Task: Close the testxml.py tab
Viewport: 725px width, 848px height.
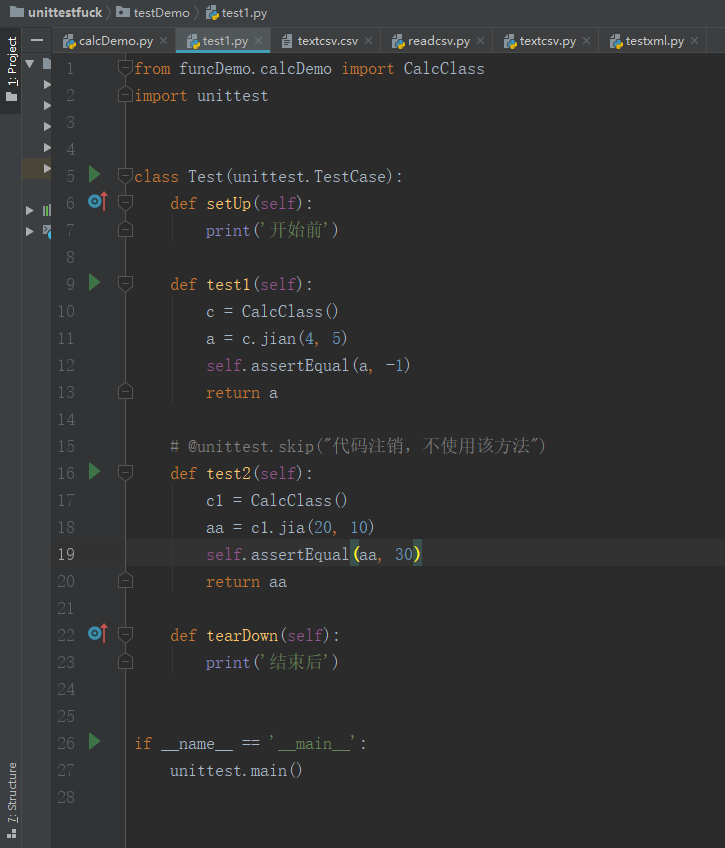Action: tap(695, 41)
